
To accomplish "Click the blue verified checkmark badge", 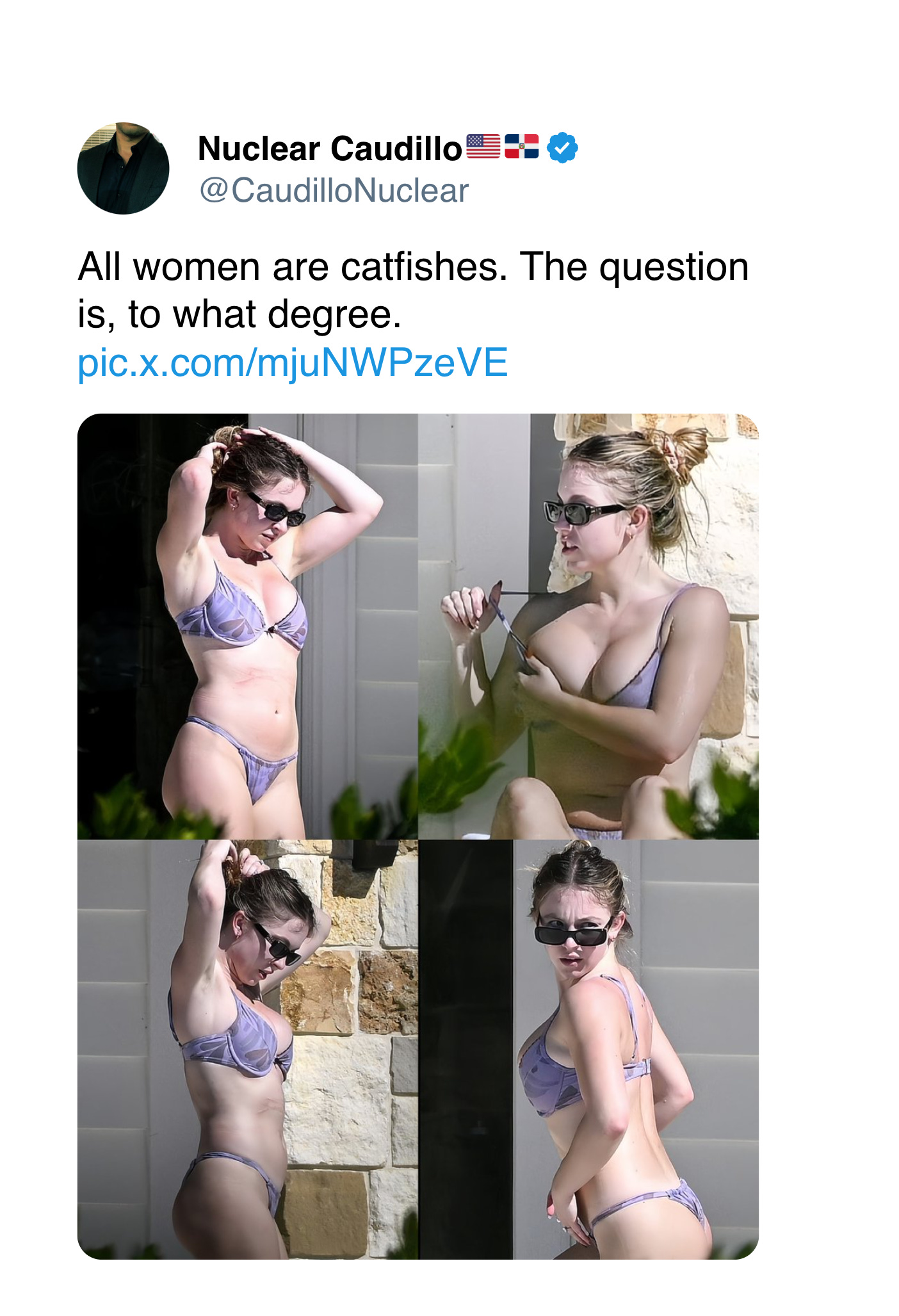I will tap(562, 147).
